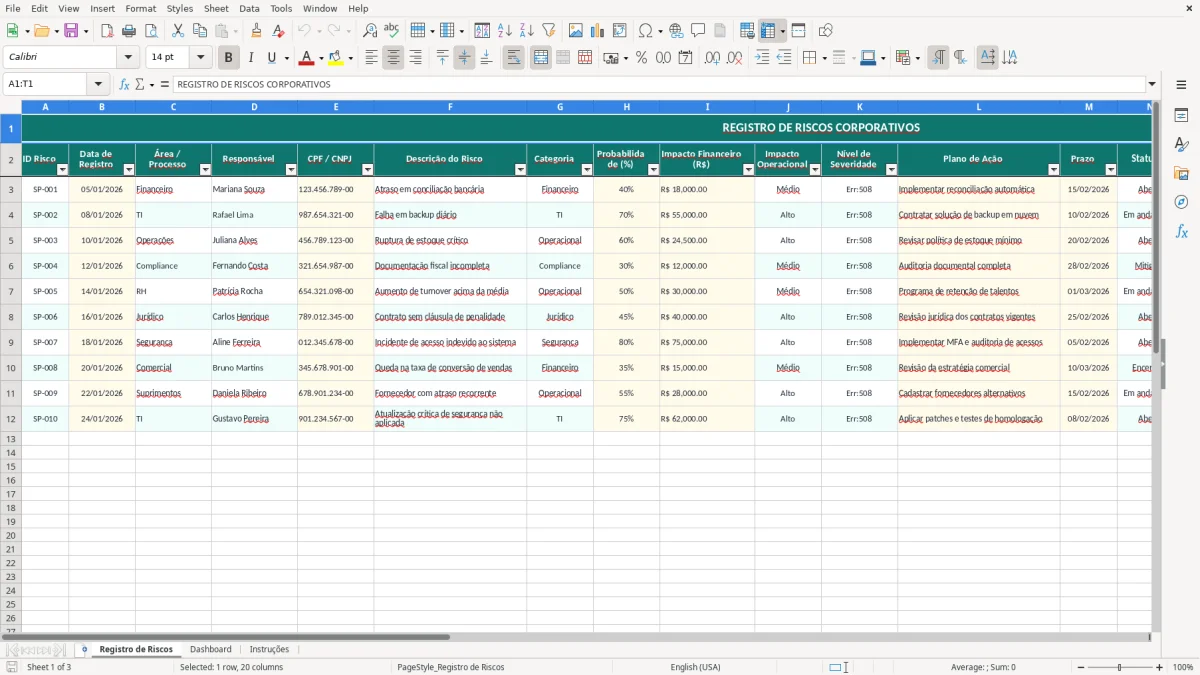Viewport: 1200px width, 675px height.
Task: Click the Copy icon
Action: (200, 31)
